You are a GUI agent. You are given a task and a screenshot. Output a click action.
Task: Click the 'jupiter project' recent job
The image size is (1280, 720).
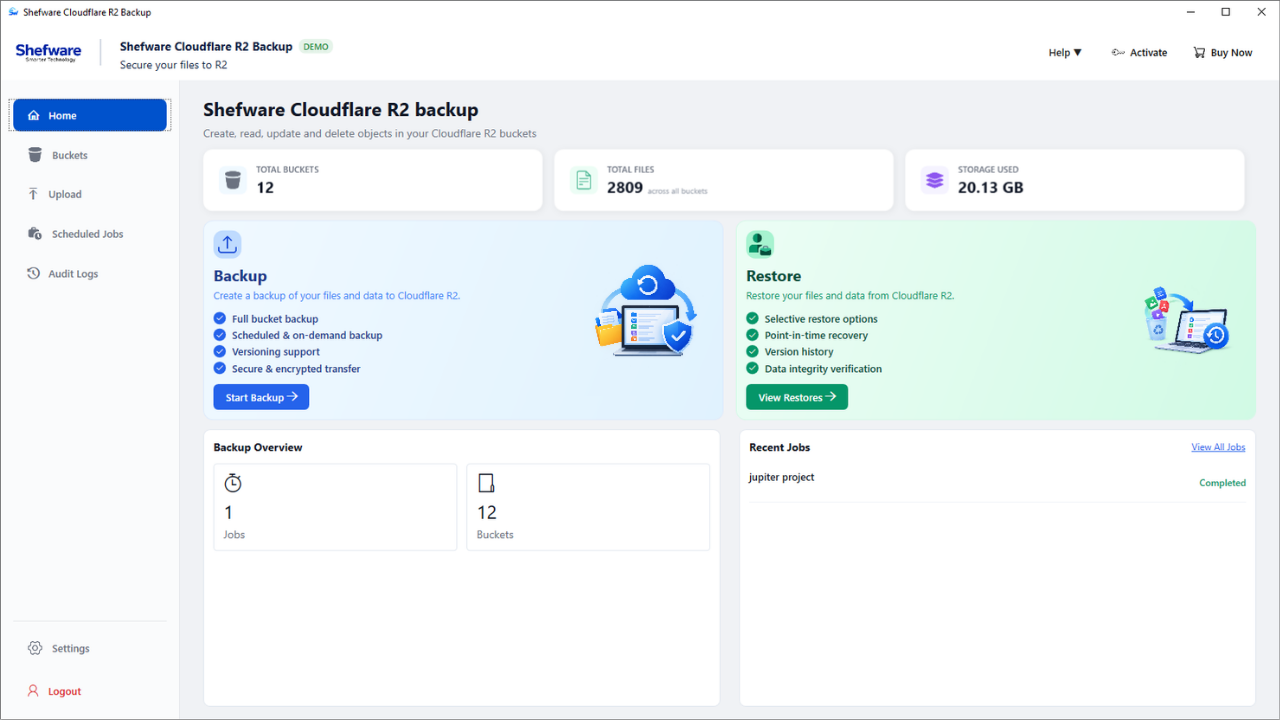point(781,477)
